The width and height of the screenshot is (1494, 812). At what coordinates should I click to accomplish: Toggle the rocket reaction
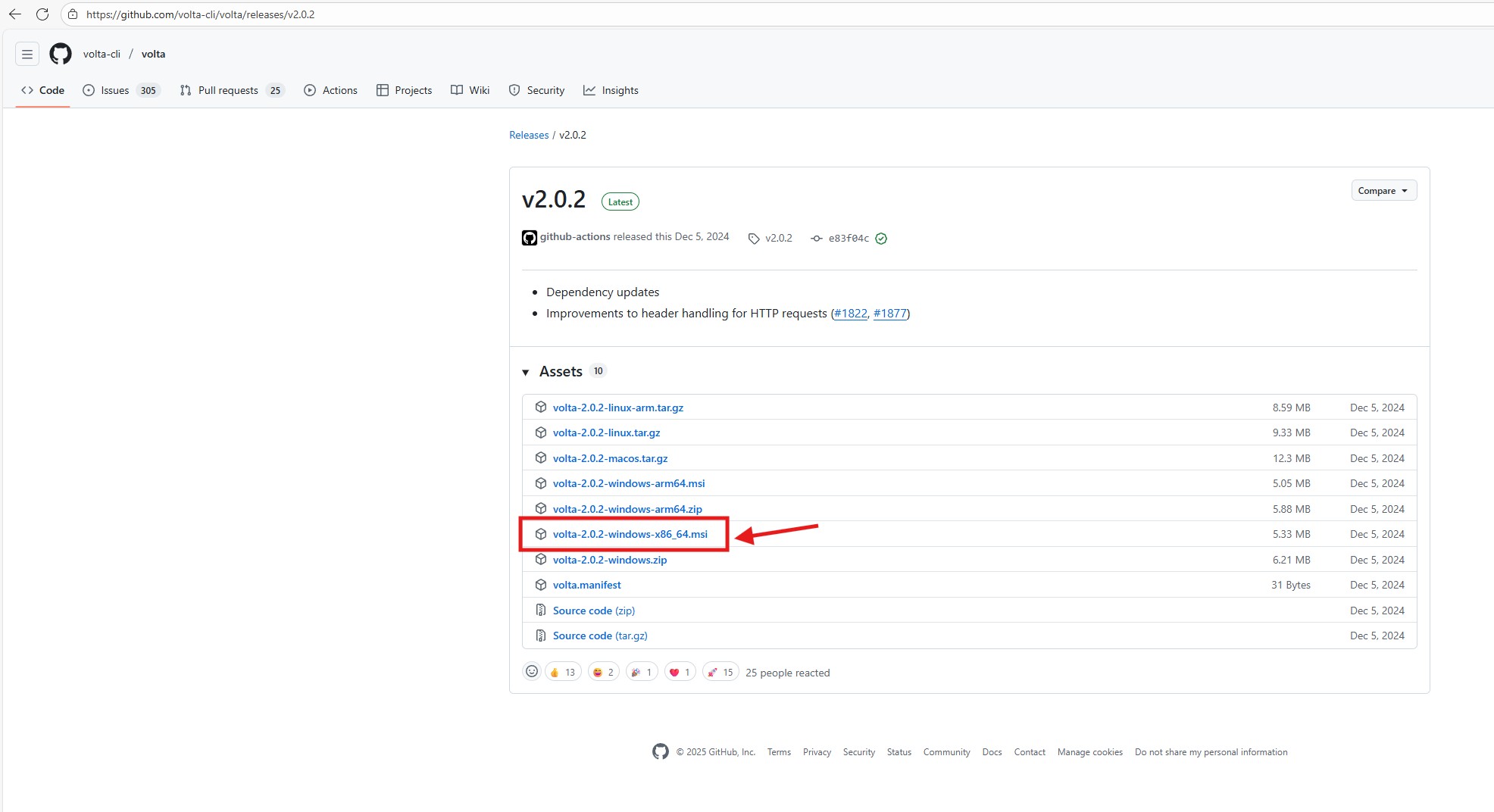720,672
